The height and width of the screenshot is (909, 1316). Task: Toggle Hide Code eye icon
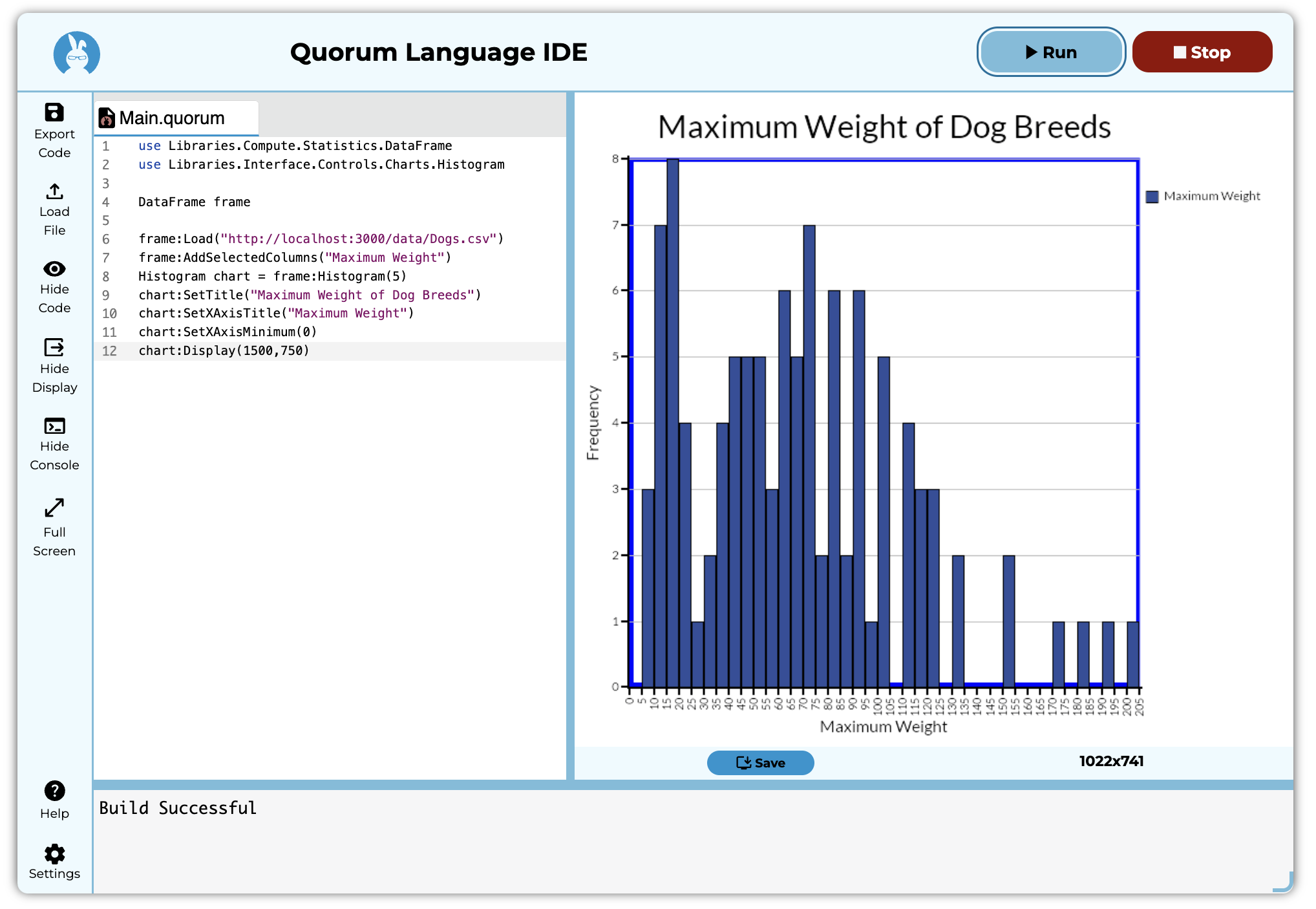click(54, 269)
